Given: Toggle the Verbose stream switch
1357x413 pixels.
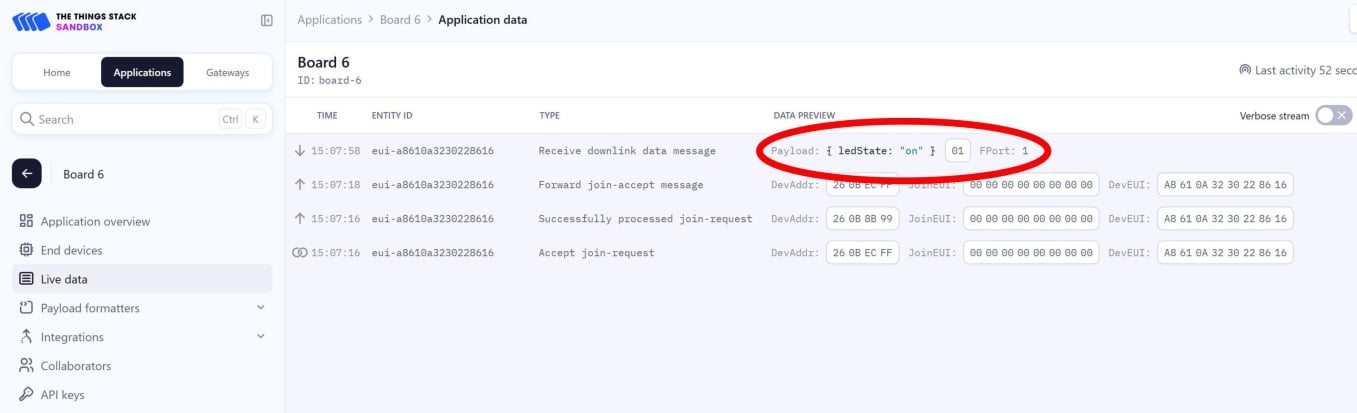Looking at the screenshot, I should coord(1333,115).
